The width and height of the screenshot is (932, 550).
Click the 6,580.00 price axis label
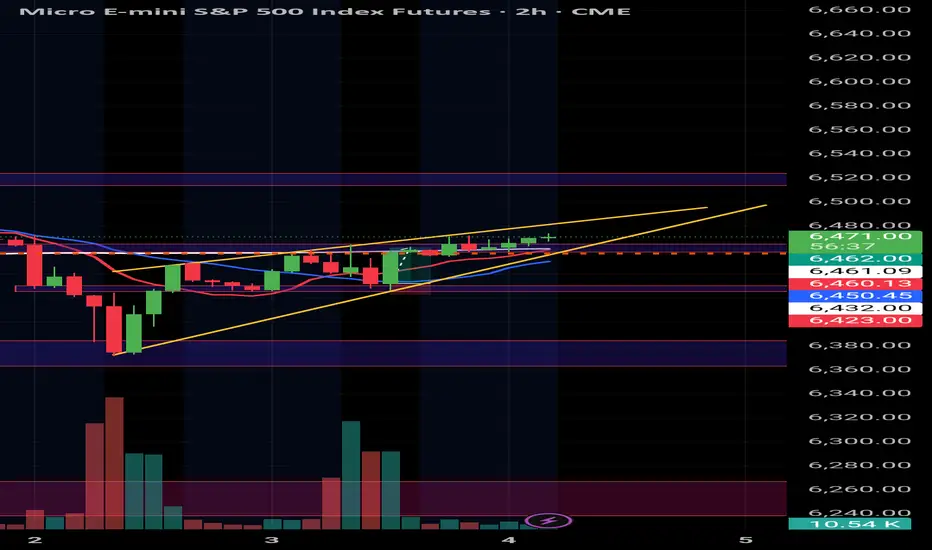point(859,105)
